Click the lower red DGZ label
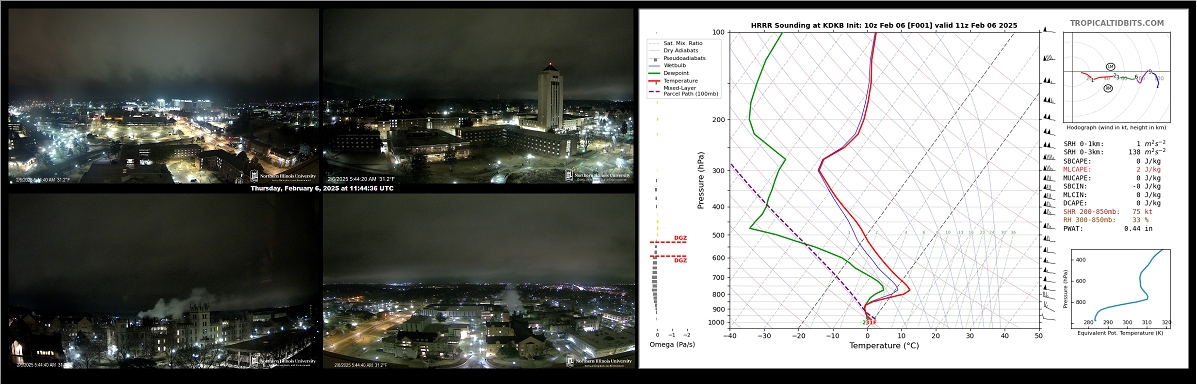The width and height of the screenshot is (1197, 385). 680,261
